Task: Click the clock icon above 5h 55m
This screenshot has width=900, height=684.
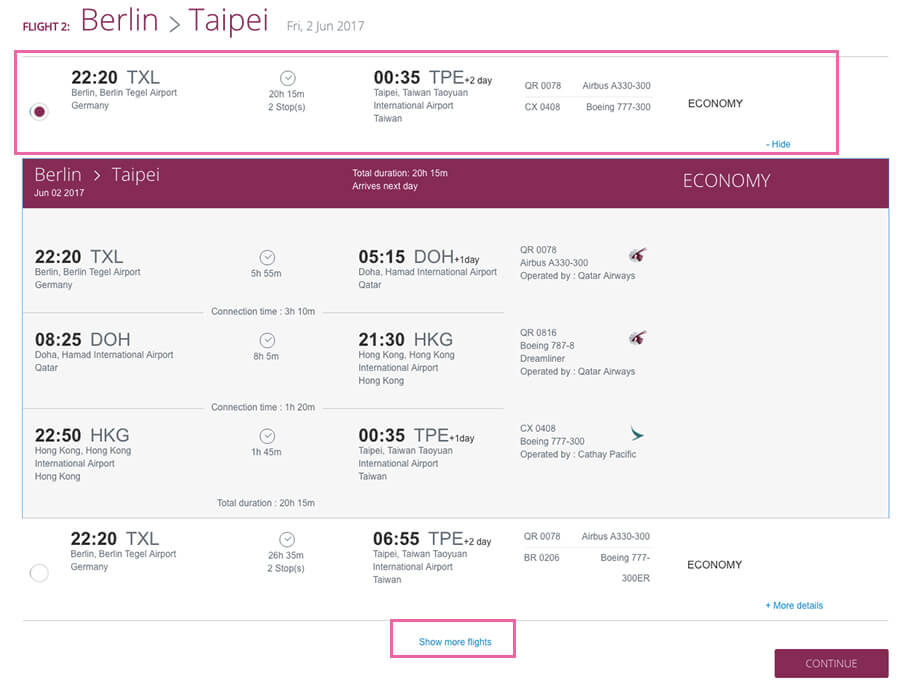Action: pos(267,257)
